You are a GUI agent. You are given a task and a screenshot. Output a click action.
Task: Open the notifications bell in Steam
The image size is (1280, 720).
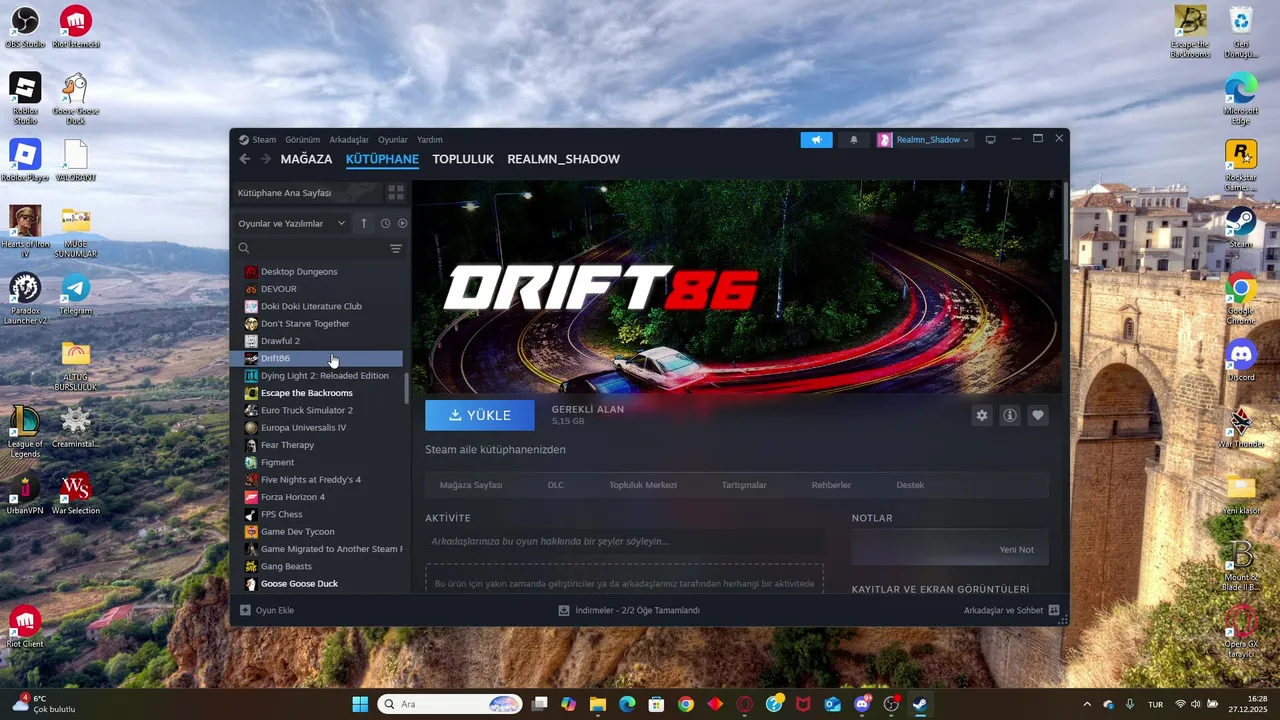pyautogui.click(x=853, y=140)
